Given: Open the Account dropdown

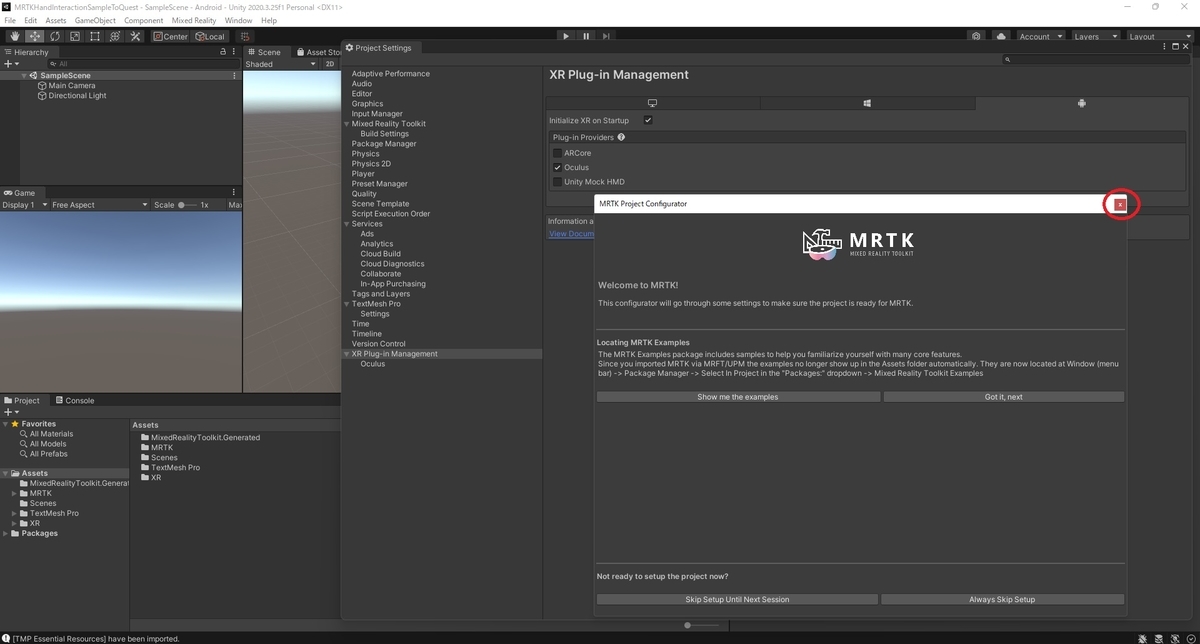Looking at the screenshot, I should 1040,36.
